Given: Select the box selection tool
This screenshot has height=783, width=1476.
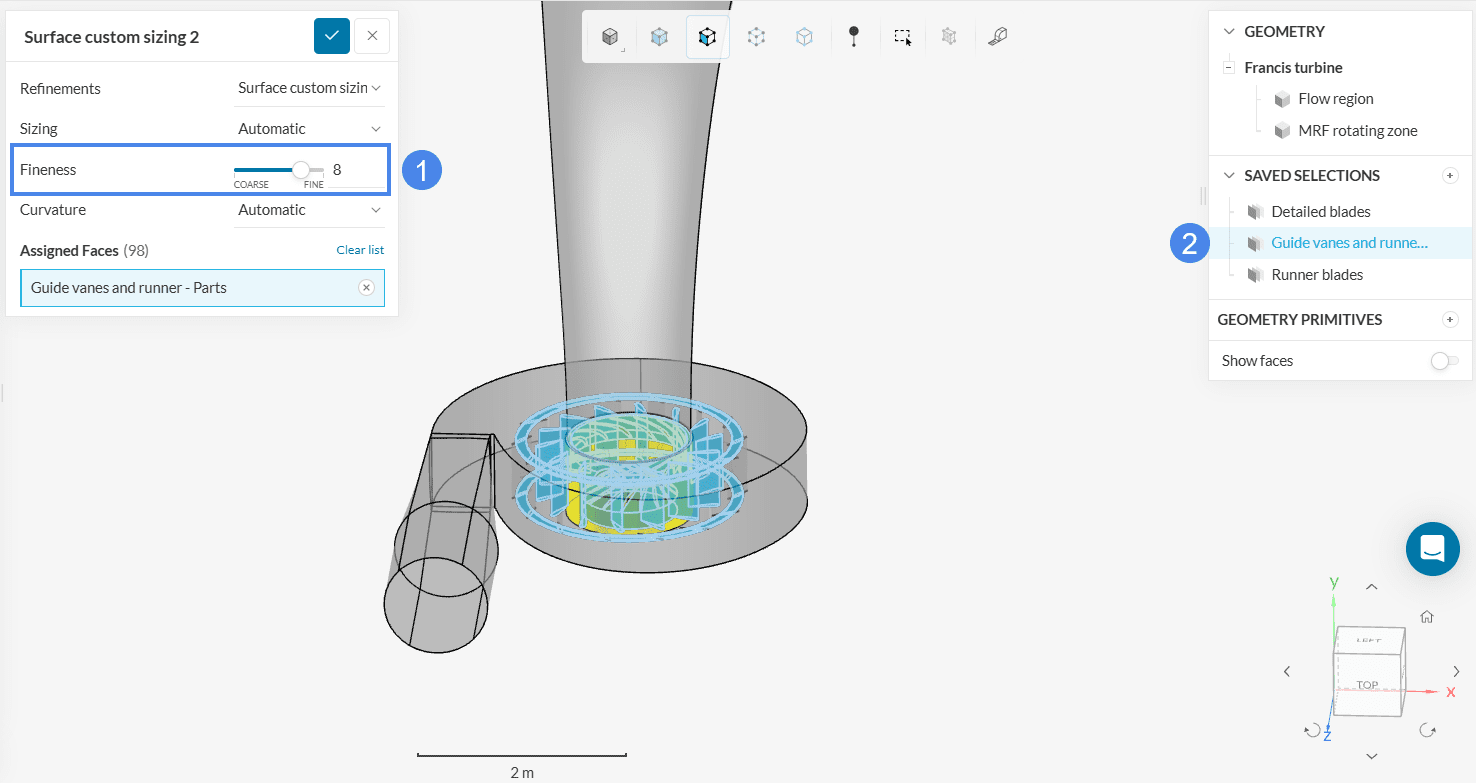Looking at the screenshot, I should (902, 37).
